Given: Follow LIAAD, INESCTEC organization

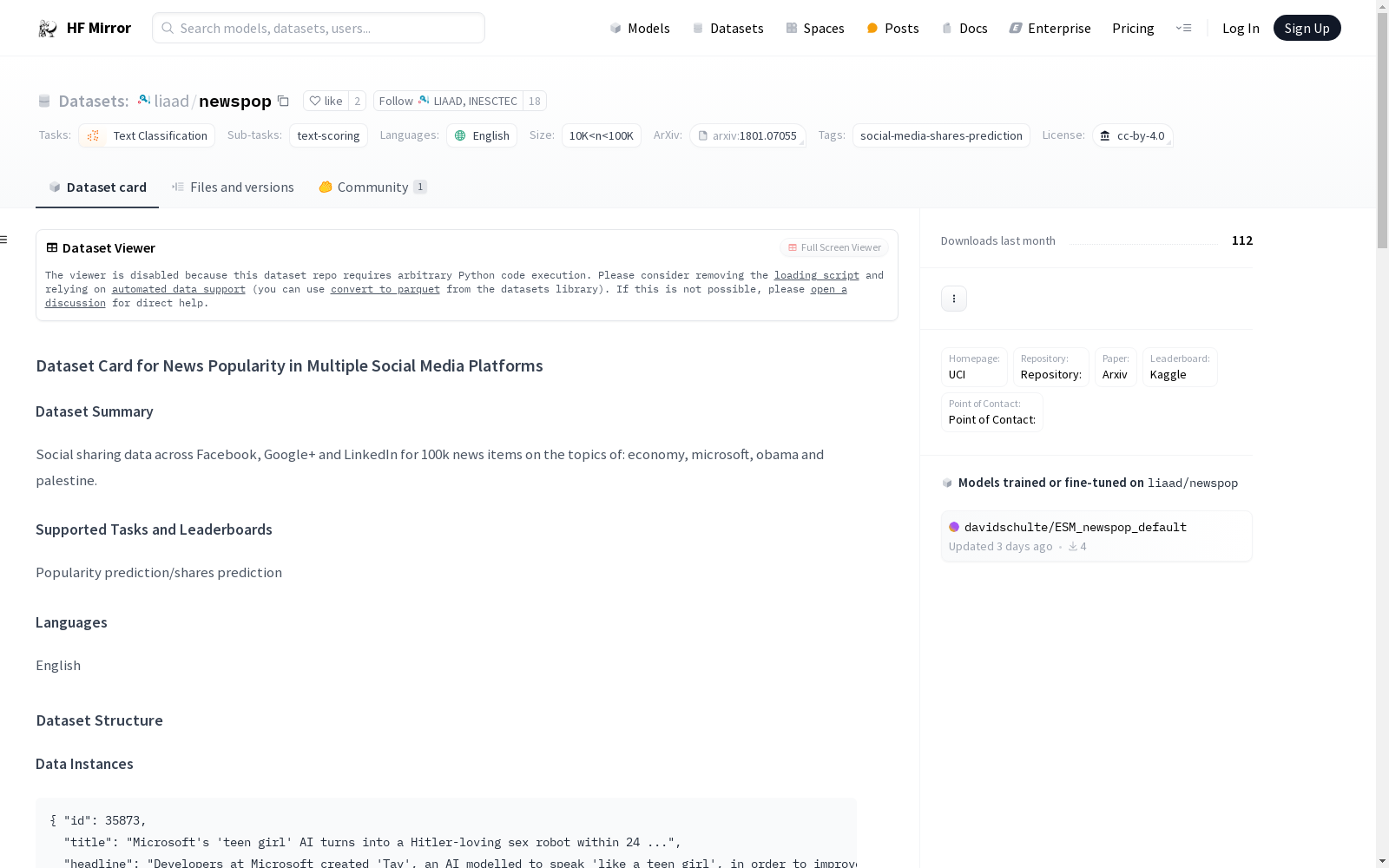Looking at the screenshot, I should point(448,101).
